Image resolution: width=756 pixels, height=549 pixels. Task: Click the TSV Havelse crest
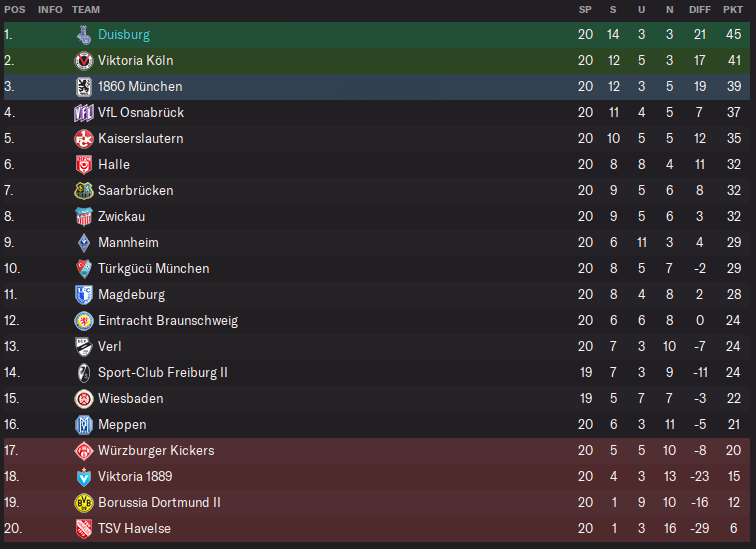(x=84, y=529)
